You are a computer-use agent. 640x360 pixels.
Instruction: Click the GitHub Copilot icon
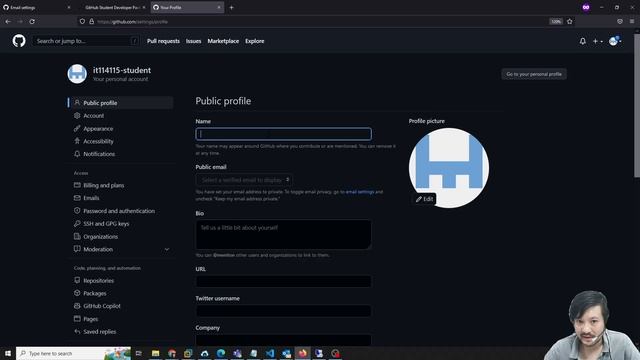77,306
